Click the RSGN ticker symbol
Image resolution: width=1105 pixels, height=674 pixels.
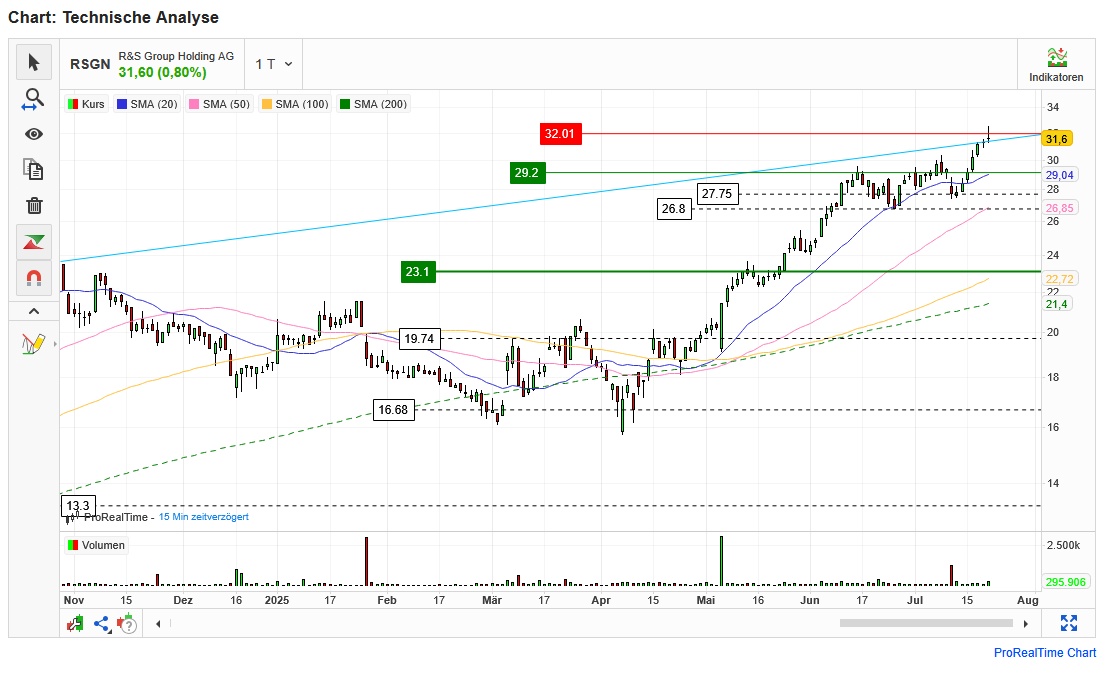coord(90,64)
